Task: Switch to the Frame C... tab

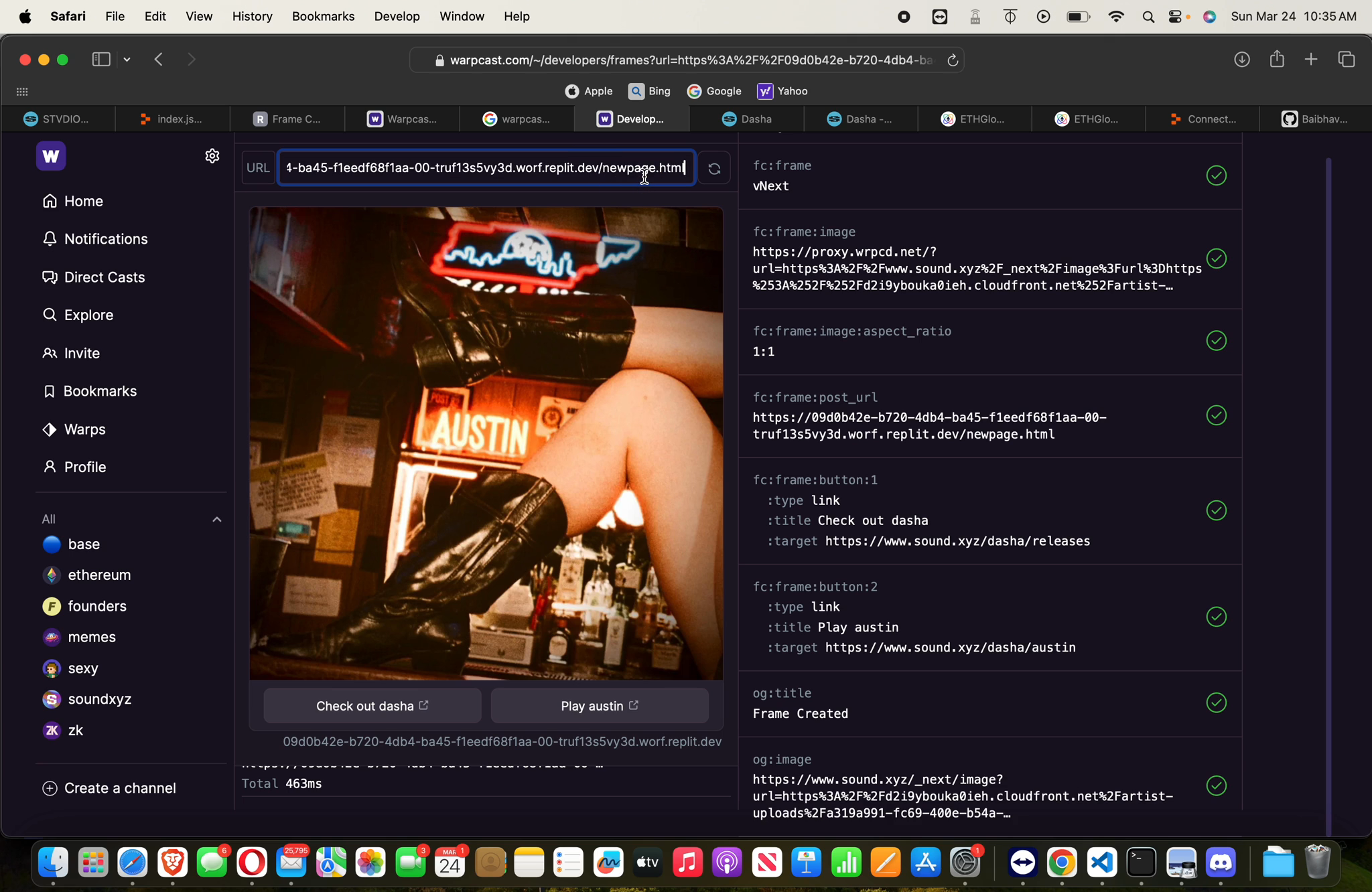Action: point(287,119)
